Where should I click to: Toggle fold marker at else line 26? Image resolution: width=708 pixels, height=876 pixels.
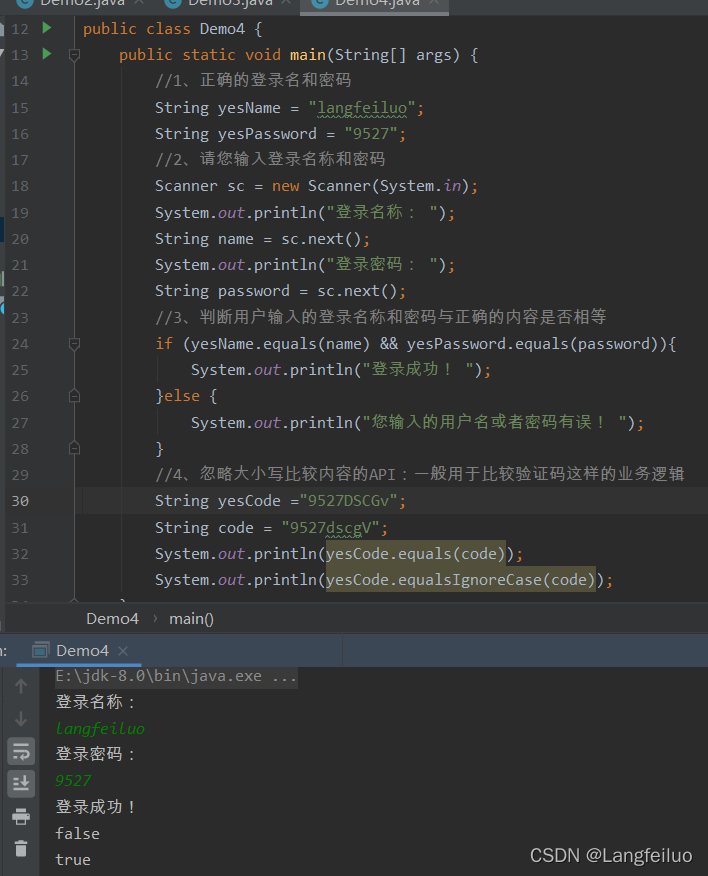[x=74, y=396]
